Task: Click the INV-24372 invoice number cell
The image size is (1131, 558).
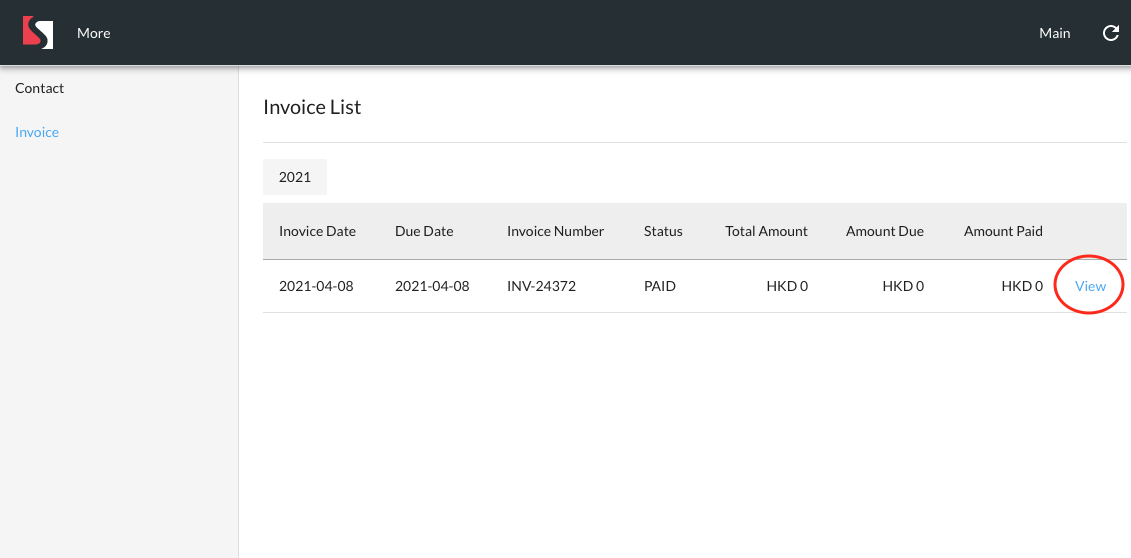Action: click(x=541, y=286)
